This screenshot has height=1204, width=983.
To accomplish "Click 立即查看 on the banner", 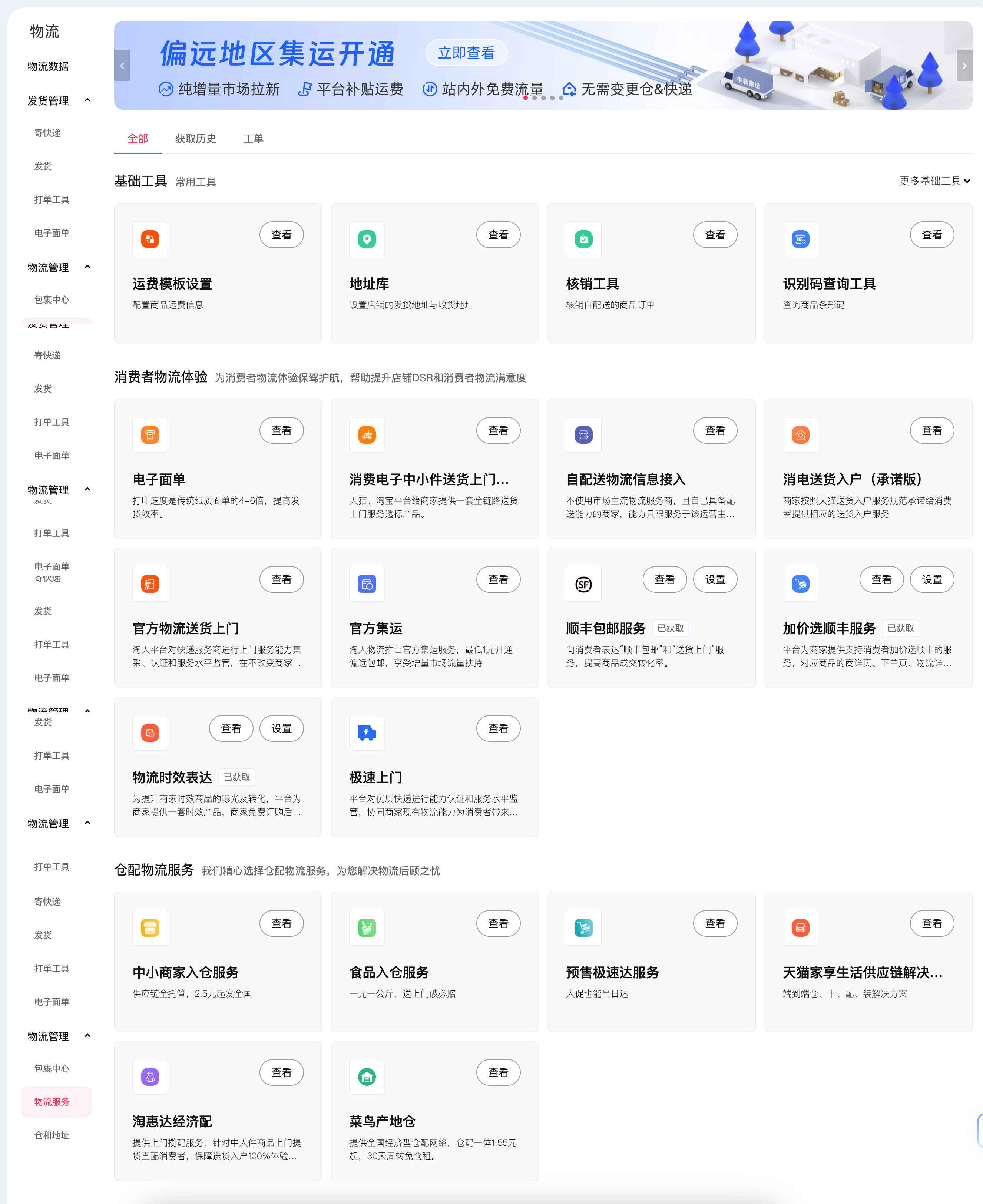I will [x=466, y=53].
